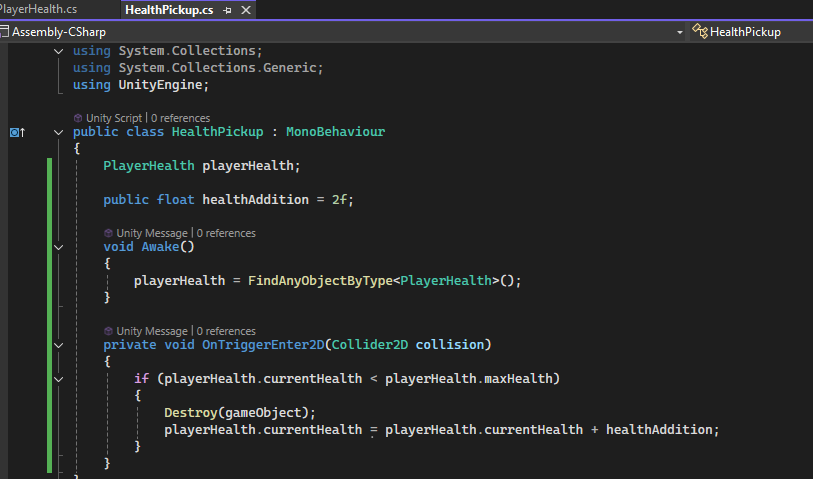
Task: Click the Unity icon beside 'Unity Script'
Action: pyautogui.click(x=78, y=118)
